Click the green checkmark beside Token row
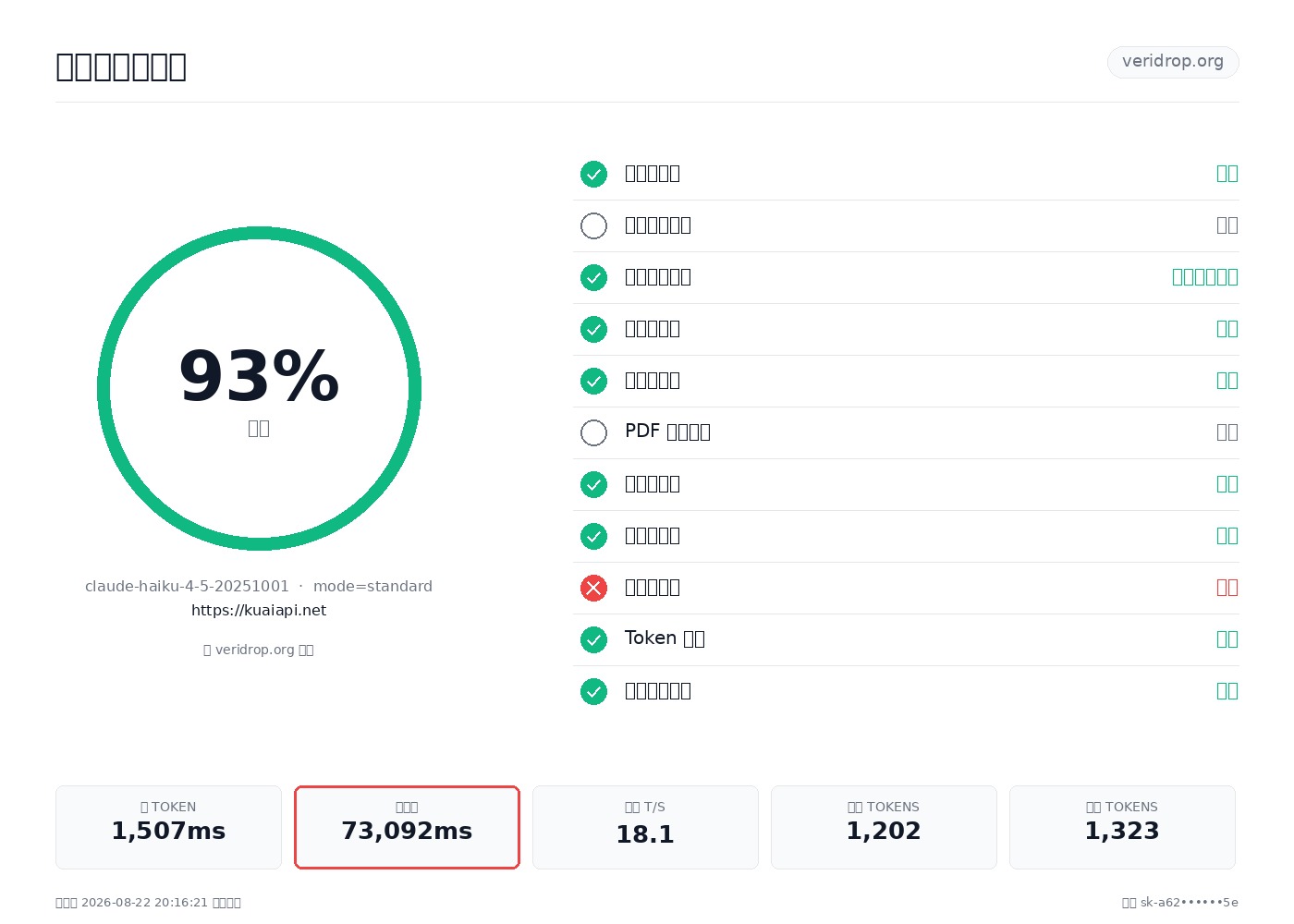This screenshot has width=1294, height=924. pos(593,639)
